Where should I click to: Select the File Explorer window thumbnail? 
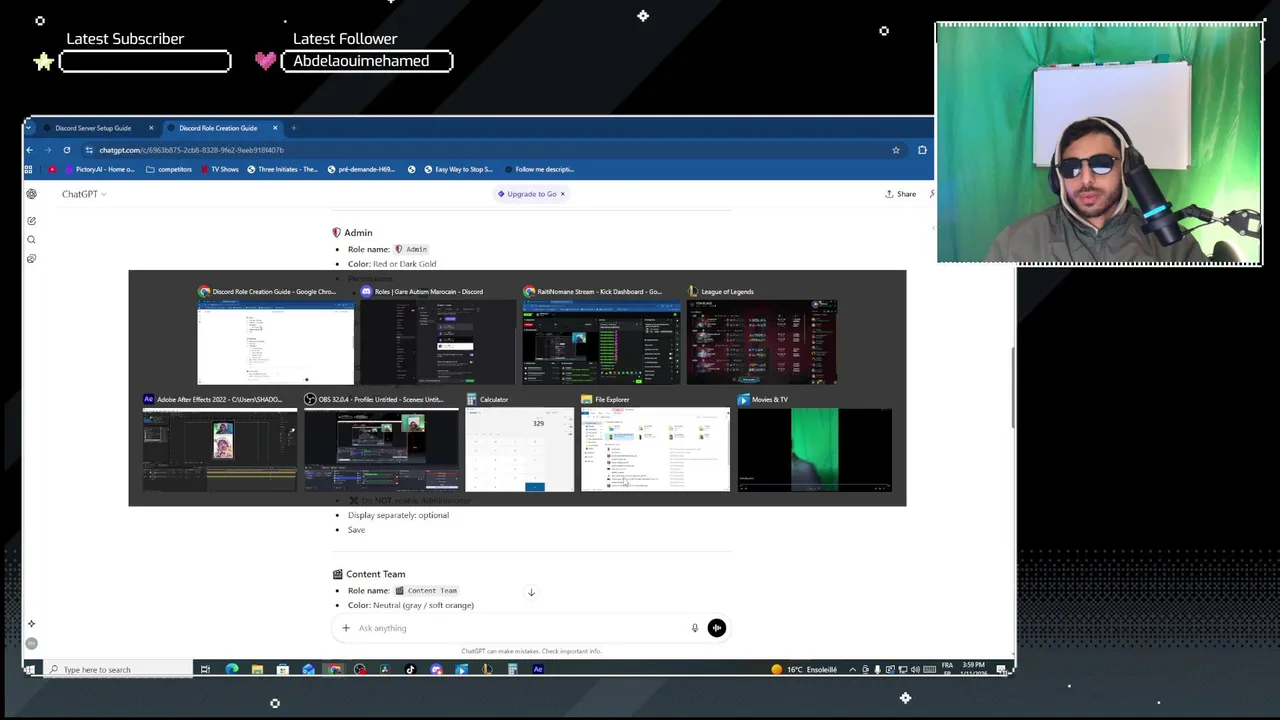[656, 444]
